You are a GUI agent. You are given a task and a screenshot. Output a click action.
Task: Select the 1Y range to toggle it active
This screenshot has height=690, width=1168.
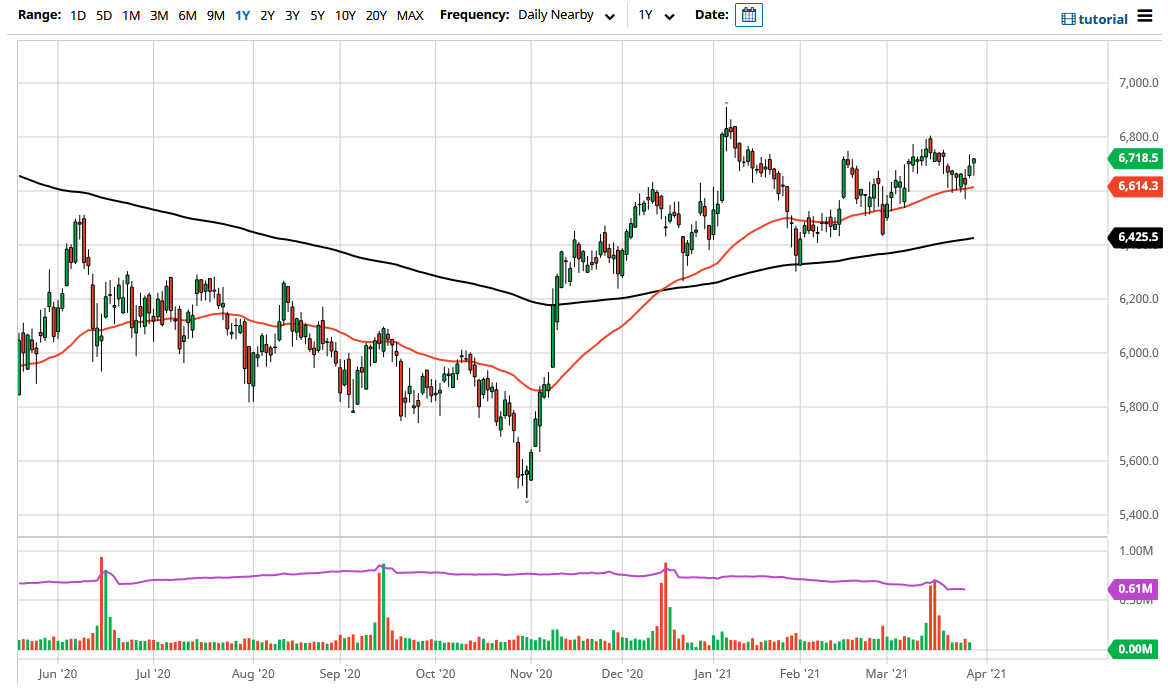point(240,16)
